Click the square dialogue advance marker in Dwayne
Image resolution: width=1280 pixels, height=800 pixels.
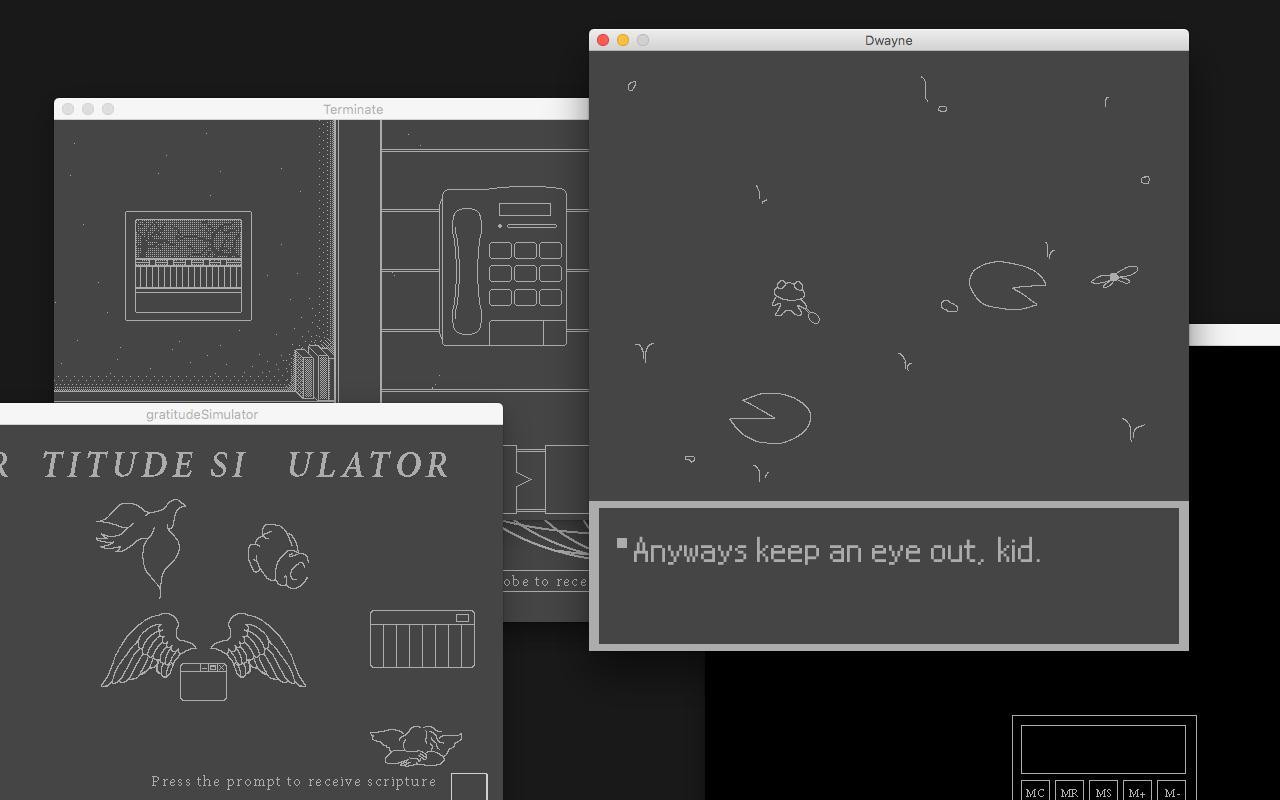(x=622, y=543)
